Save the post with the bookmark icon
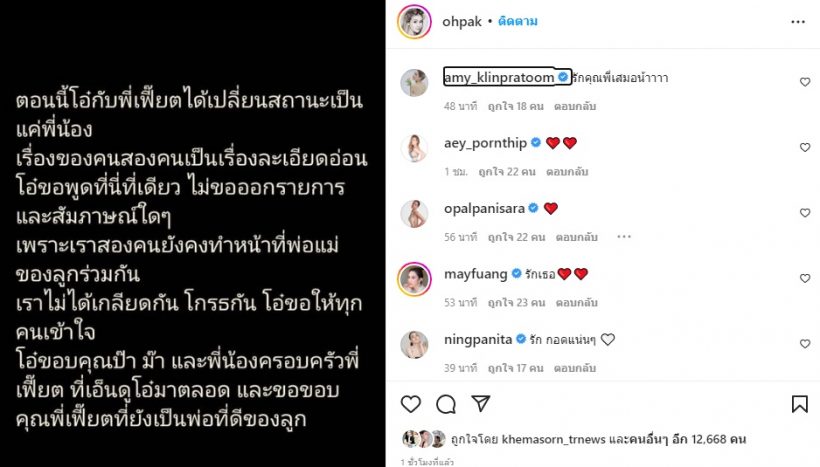Image resolution: width=820 pixels, height=467 pixels. pyautogui.click(x=800, y=404)
